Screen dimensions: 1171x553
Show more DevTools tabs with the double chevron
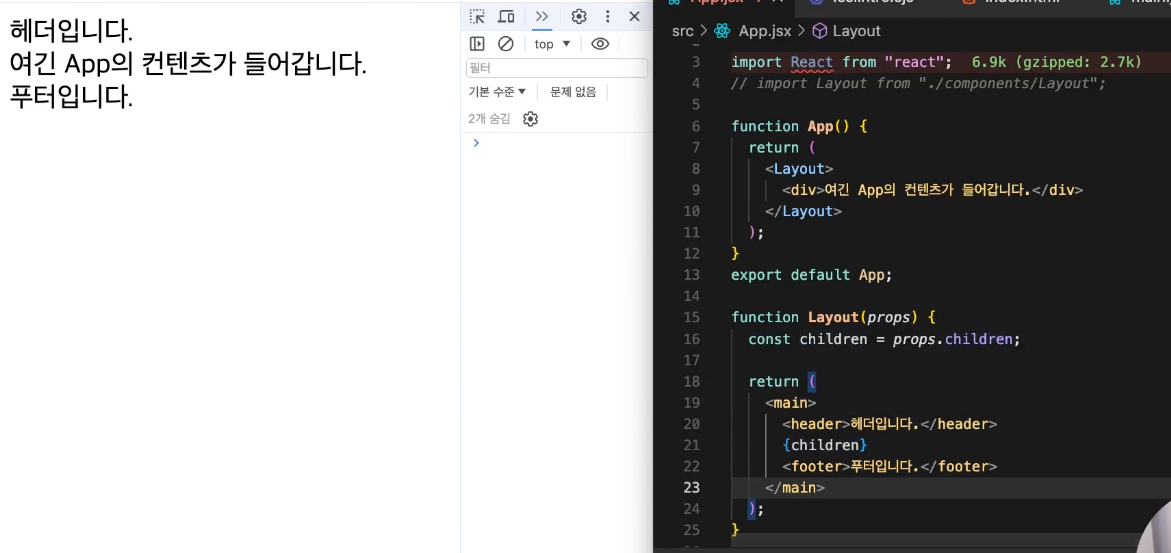[542, 16]
